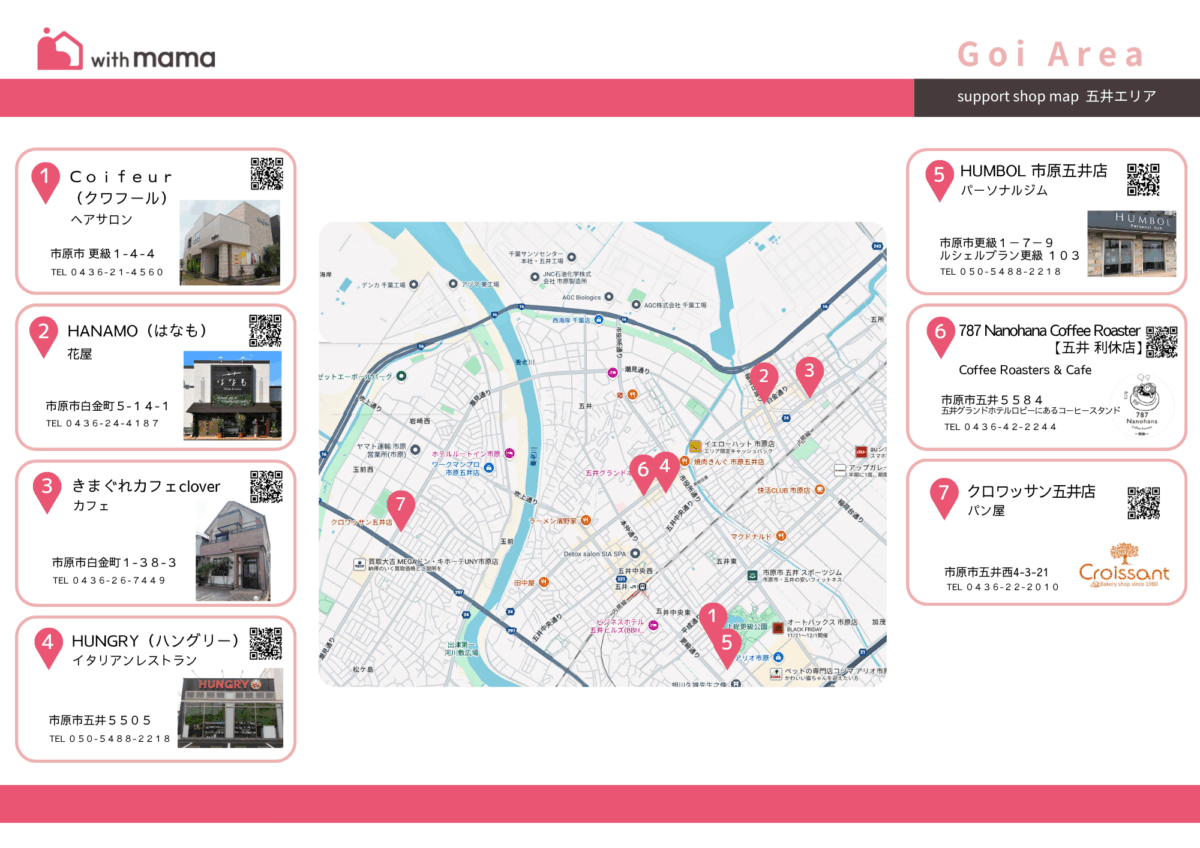Viewport: 1200px width, 848px height.
Task: Select map pin number 3 on the map
Action: click(809, 373)
